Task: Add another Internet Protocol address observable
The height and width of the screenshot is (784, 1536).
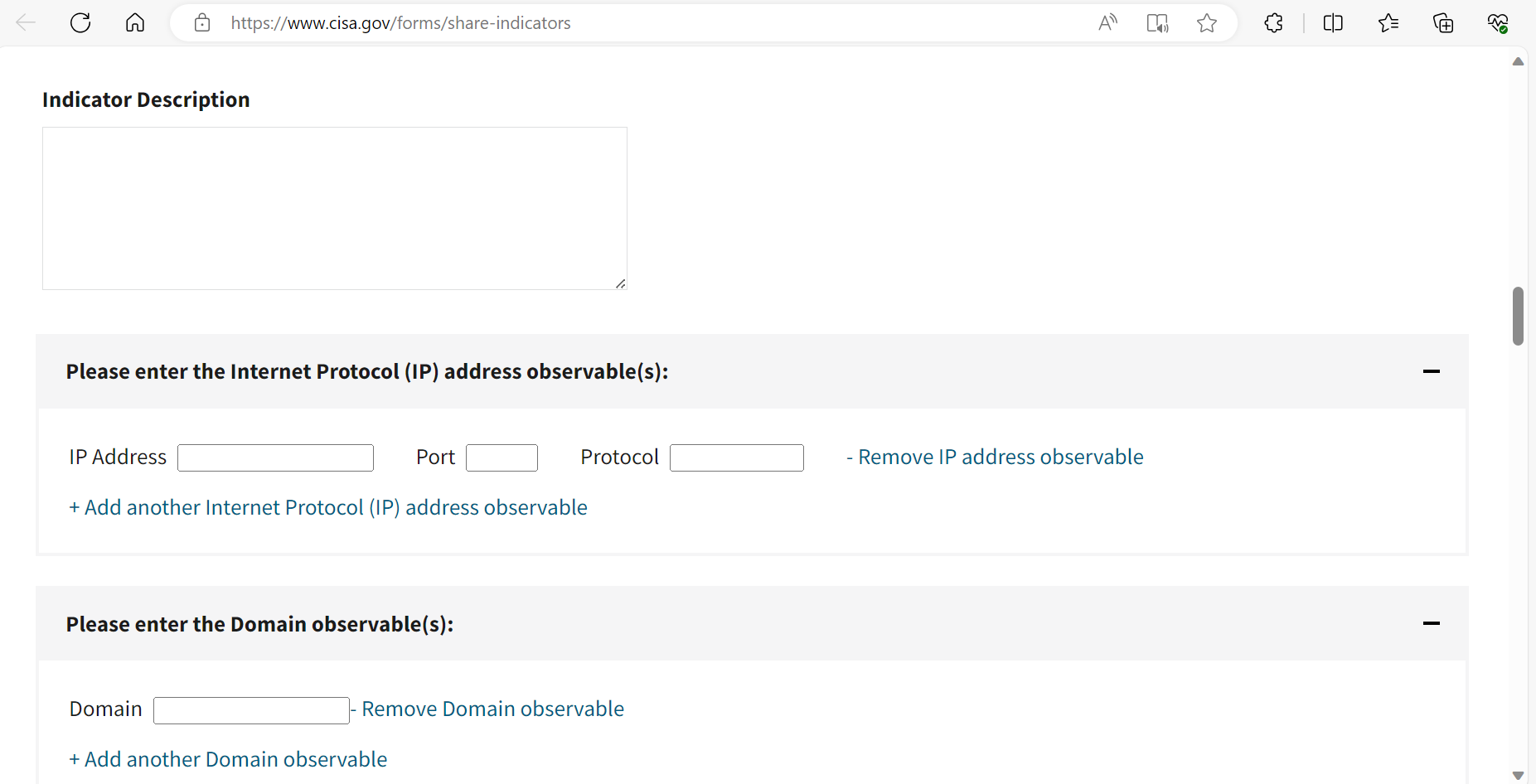Action: 328,507
